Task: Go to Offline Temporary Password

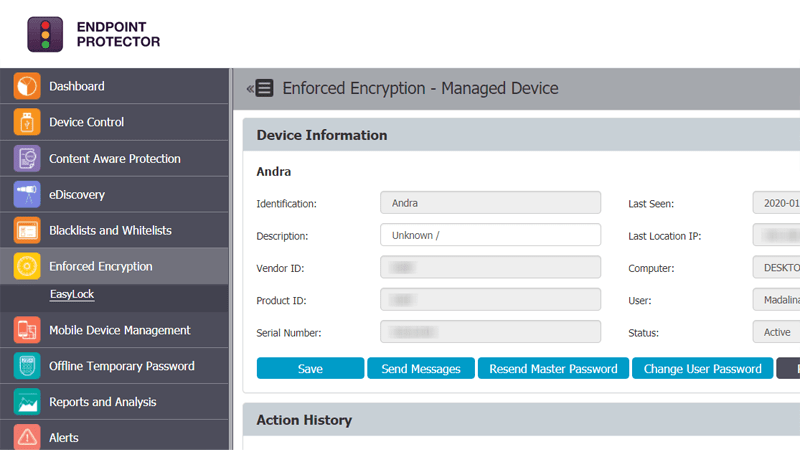Action: click(114, 366)
